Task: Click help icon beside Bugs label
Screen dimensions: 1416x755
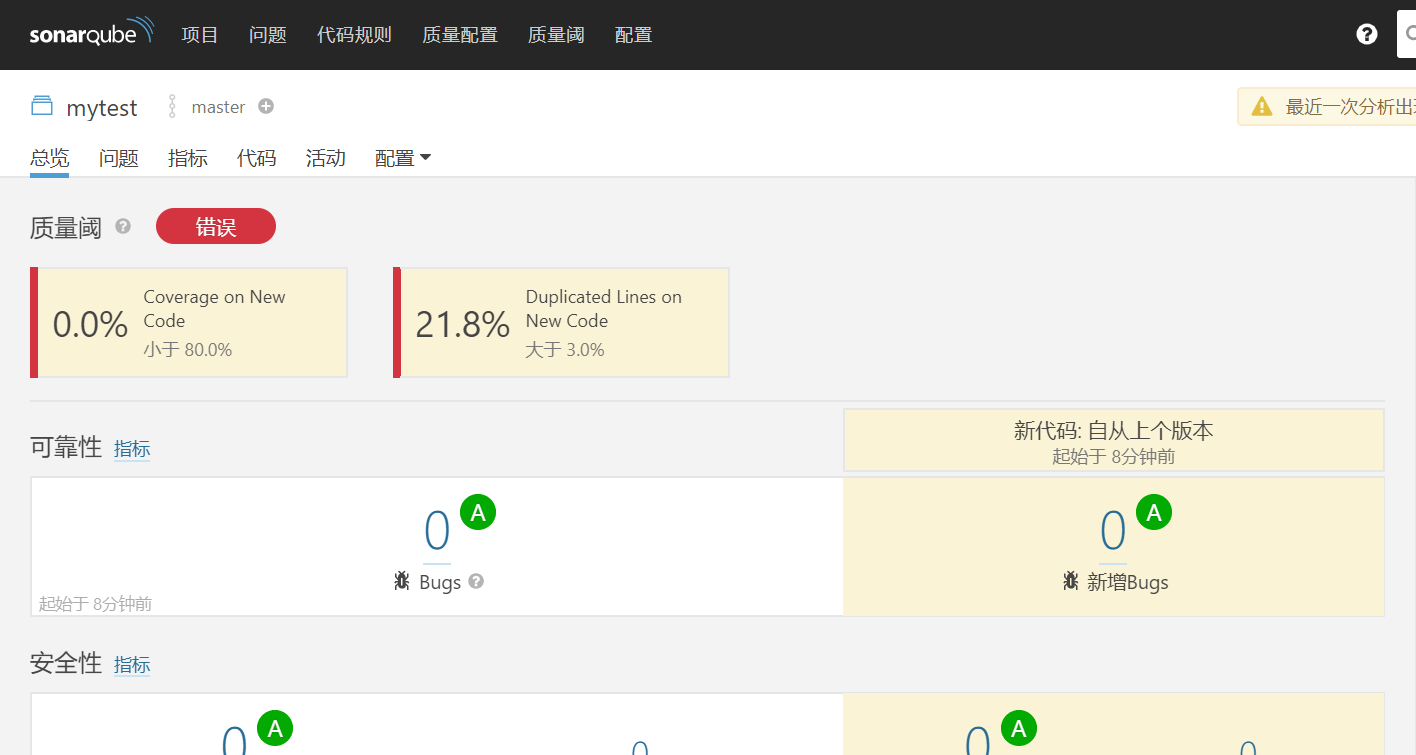Action: 476,581
